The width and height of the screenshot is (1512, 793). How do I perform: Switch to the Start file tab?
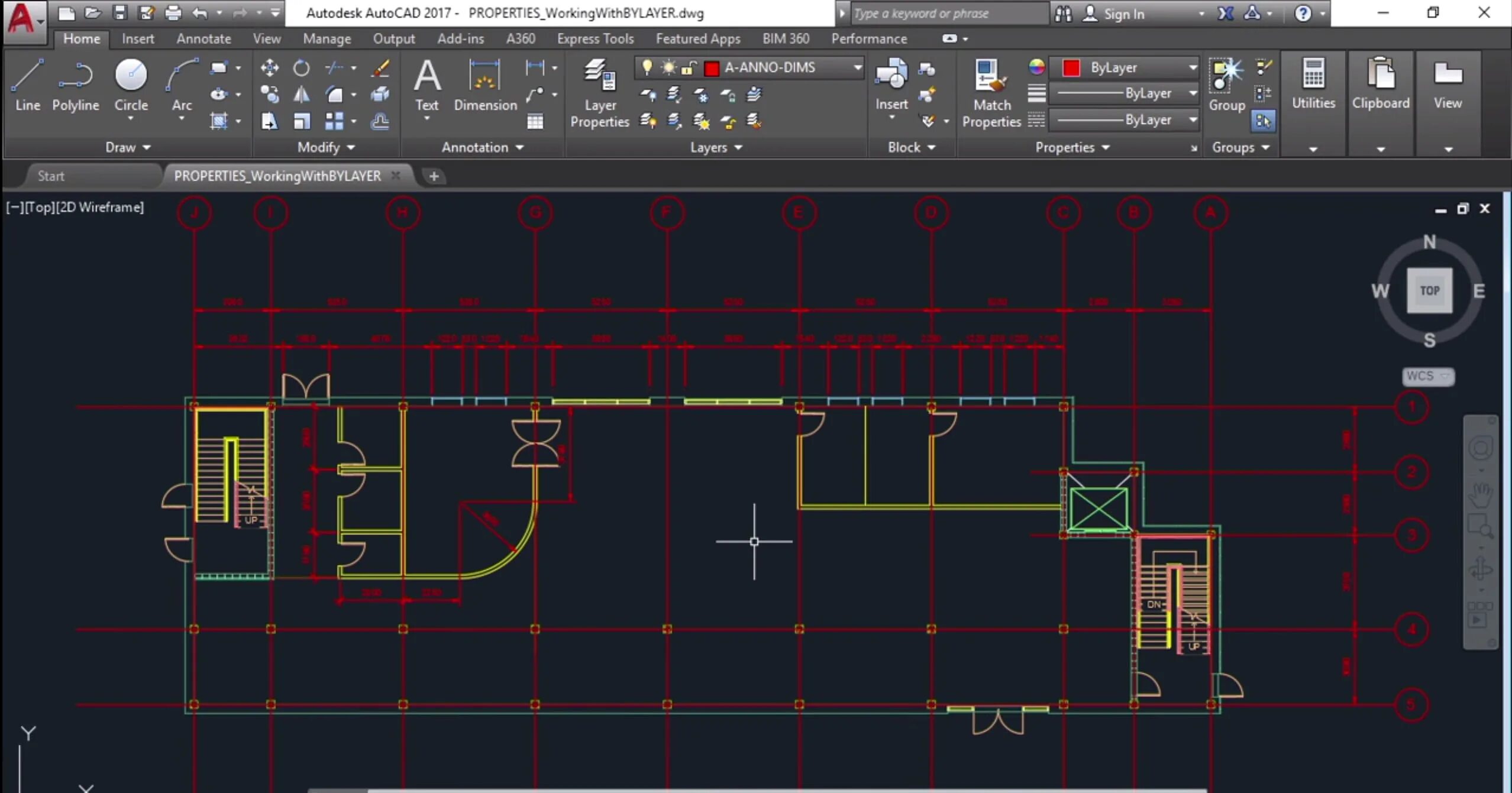(x=51, y=176)
